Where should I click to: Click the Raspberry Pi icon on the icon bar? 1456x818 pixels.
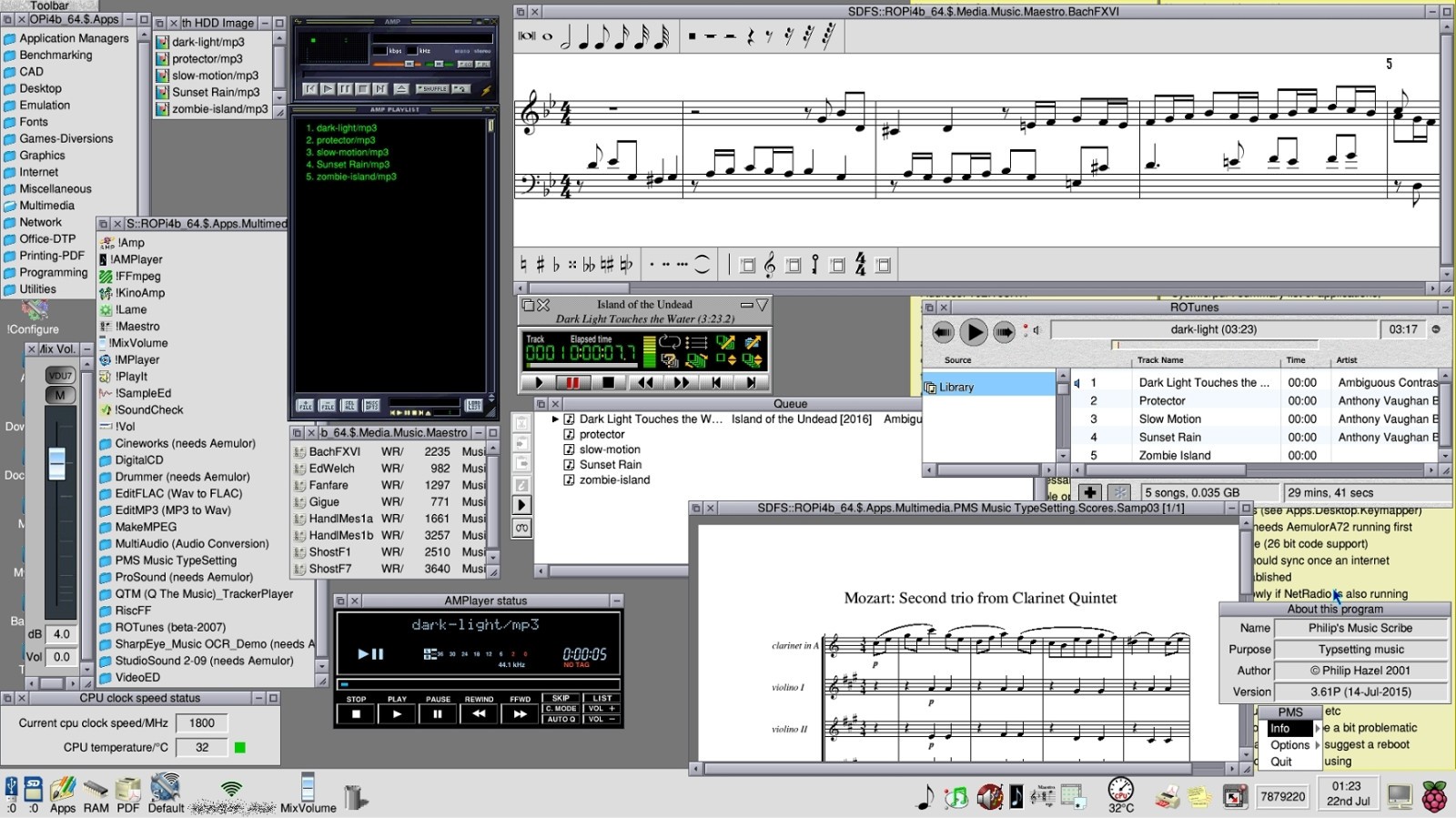click(x=1434, y=796)
